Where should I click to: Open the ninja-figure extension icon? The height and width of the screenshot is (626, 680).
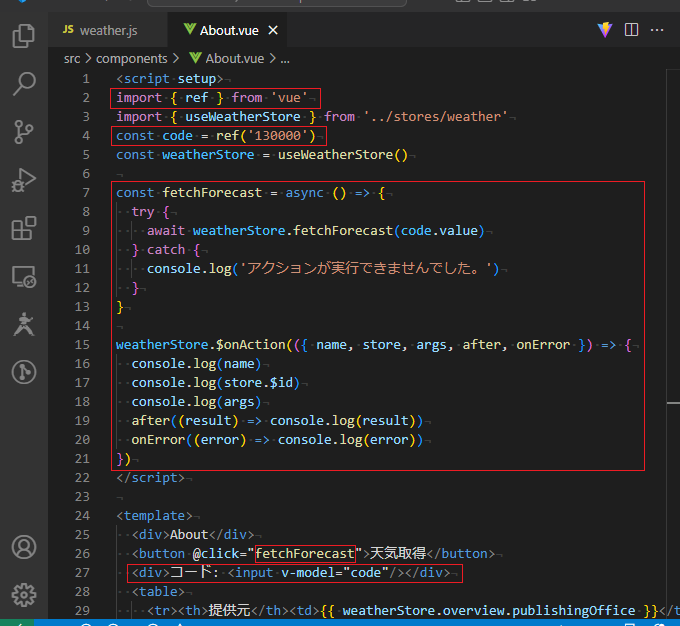tap(23, 324)
